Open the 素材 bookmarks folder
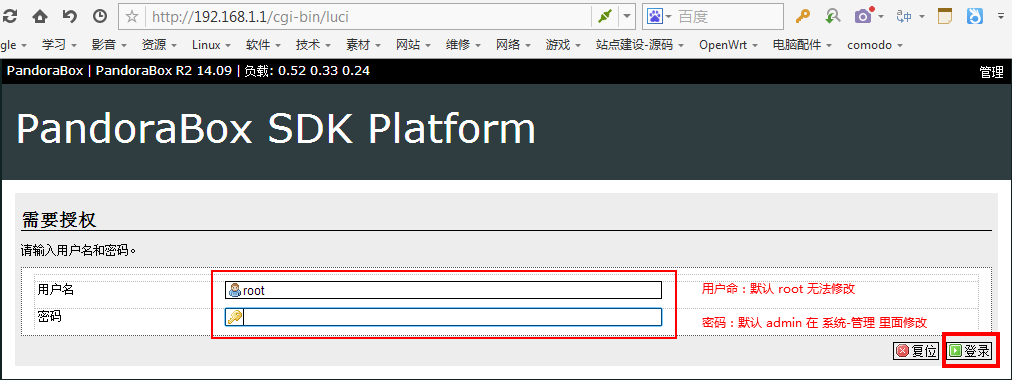 coord(363,45)
